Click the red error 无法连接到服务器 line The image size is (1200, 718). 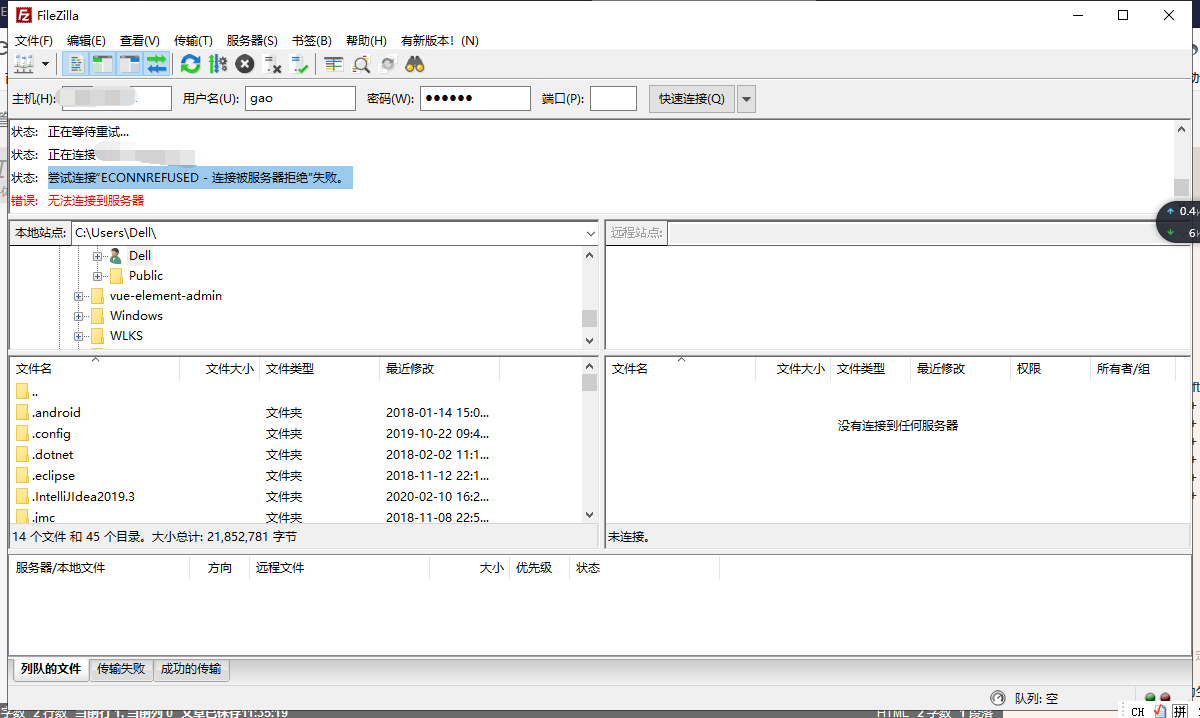[96, 200]
